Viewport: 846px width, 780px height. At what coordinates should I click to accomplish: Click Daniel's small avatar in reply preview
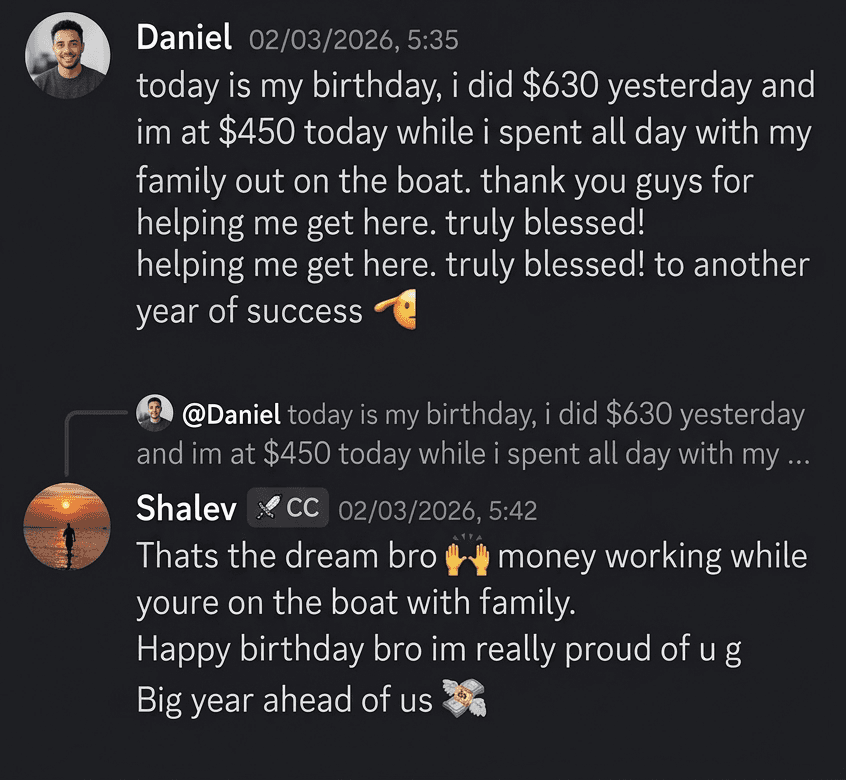tap(155, 413)
